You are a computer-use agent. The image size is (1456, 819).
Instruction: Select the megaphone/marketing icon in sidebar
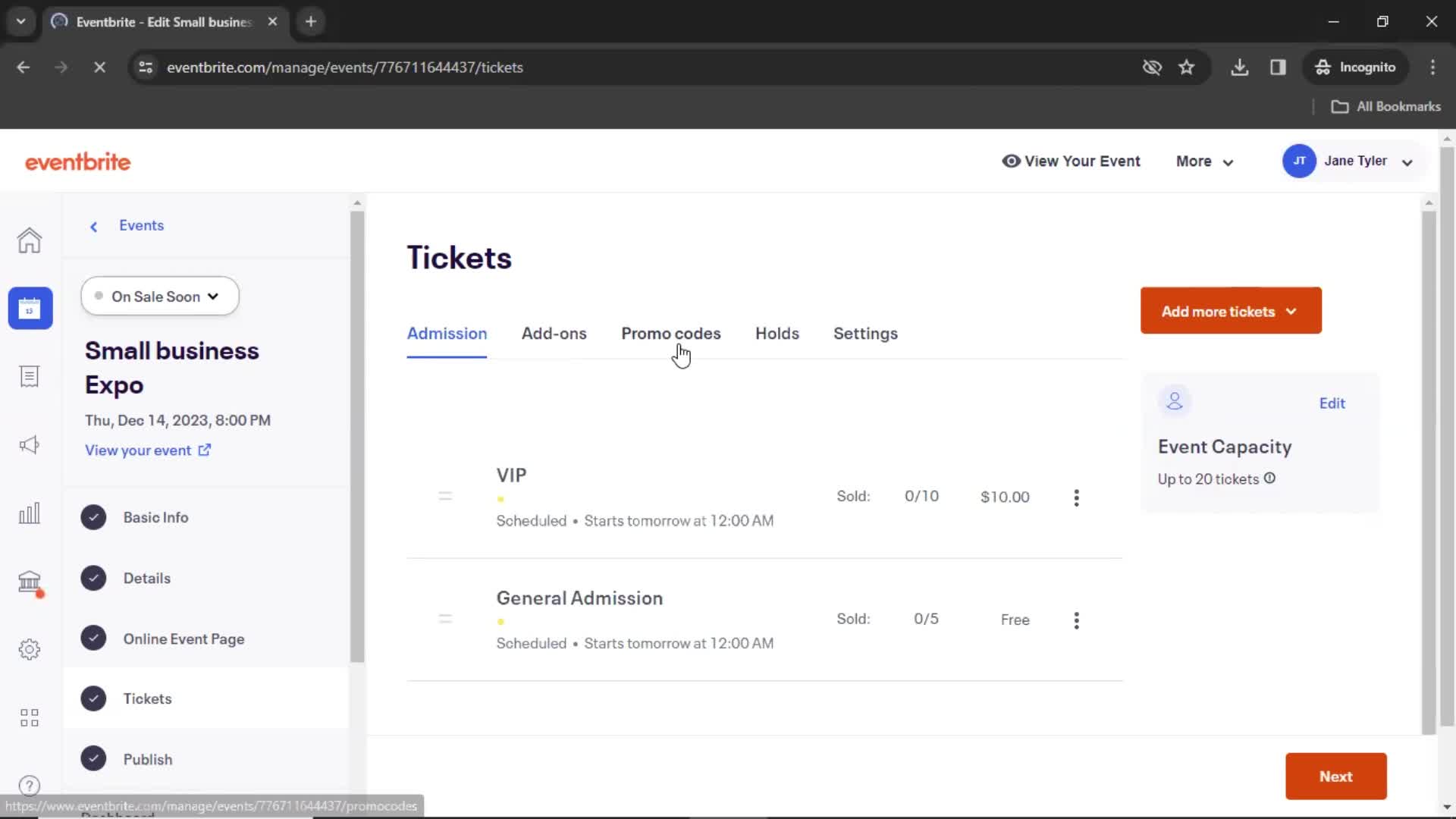pyautogui.click(x=29, y=444)
